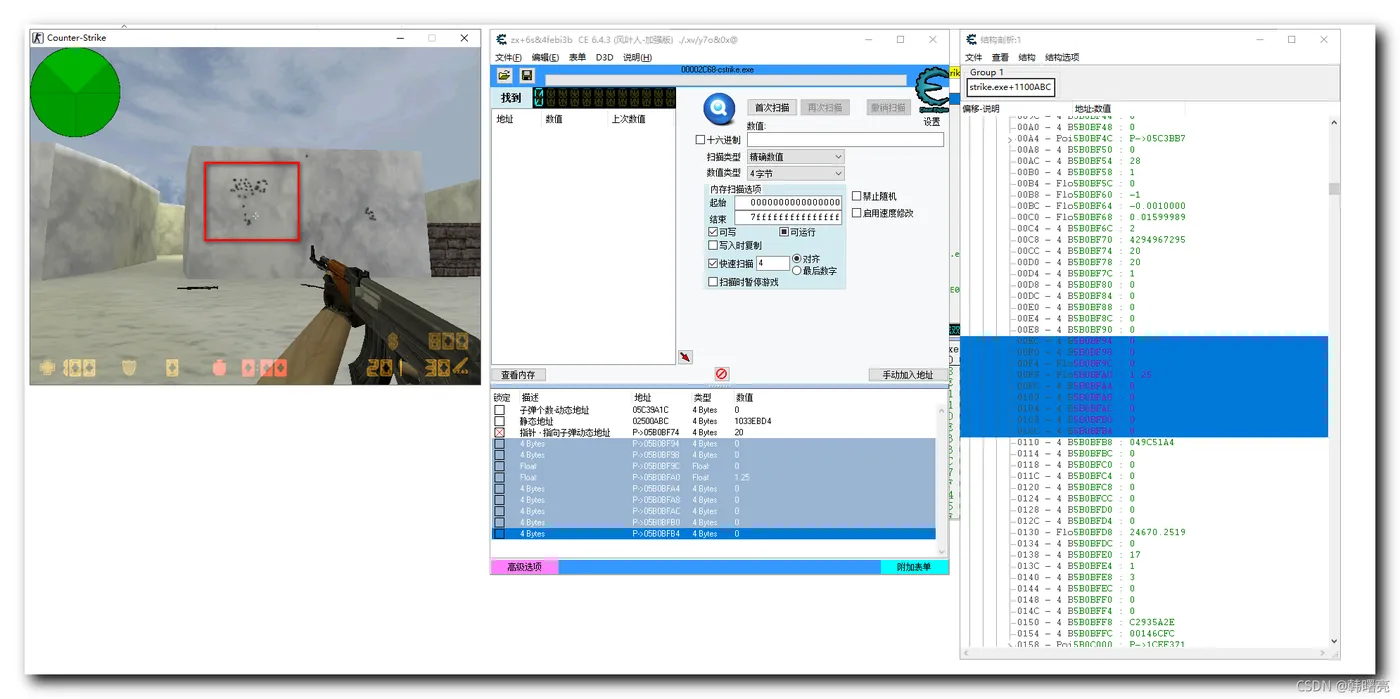Click the 首次扫描 first scan button
Screen dimensions: 1400x699
click(772, 107)
